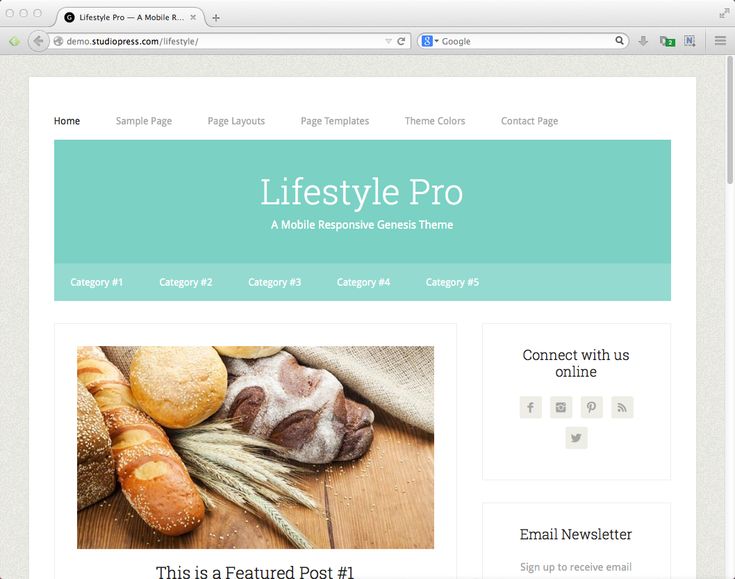Open the downloads arrow icon
Screen dimensions: 735x579
tap(643, 41)
